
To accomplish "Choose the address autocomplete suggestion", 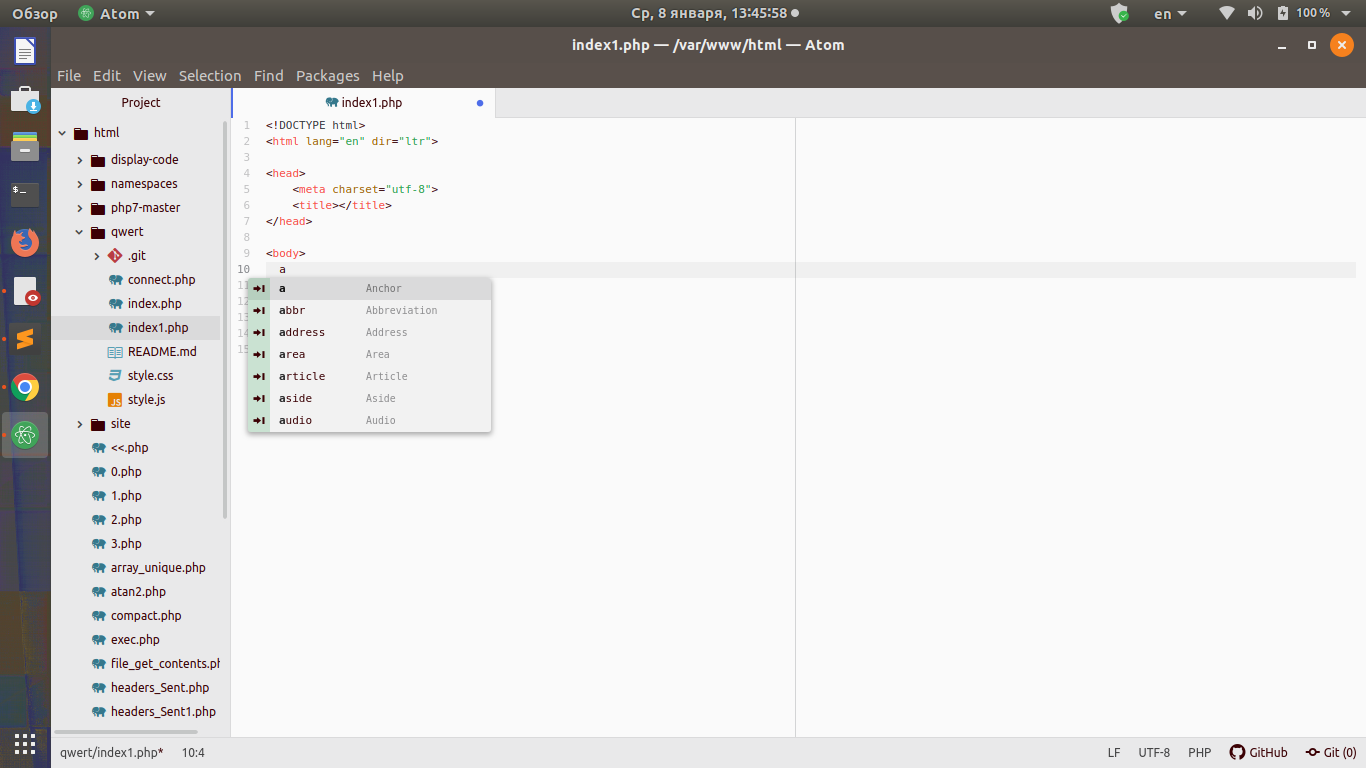I will click(x=369, y=332).
